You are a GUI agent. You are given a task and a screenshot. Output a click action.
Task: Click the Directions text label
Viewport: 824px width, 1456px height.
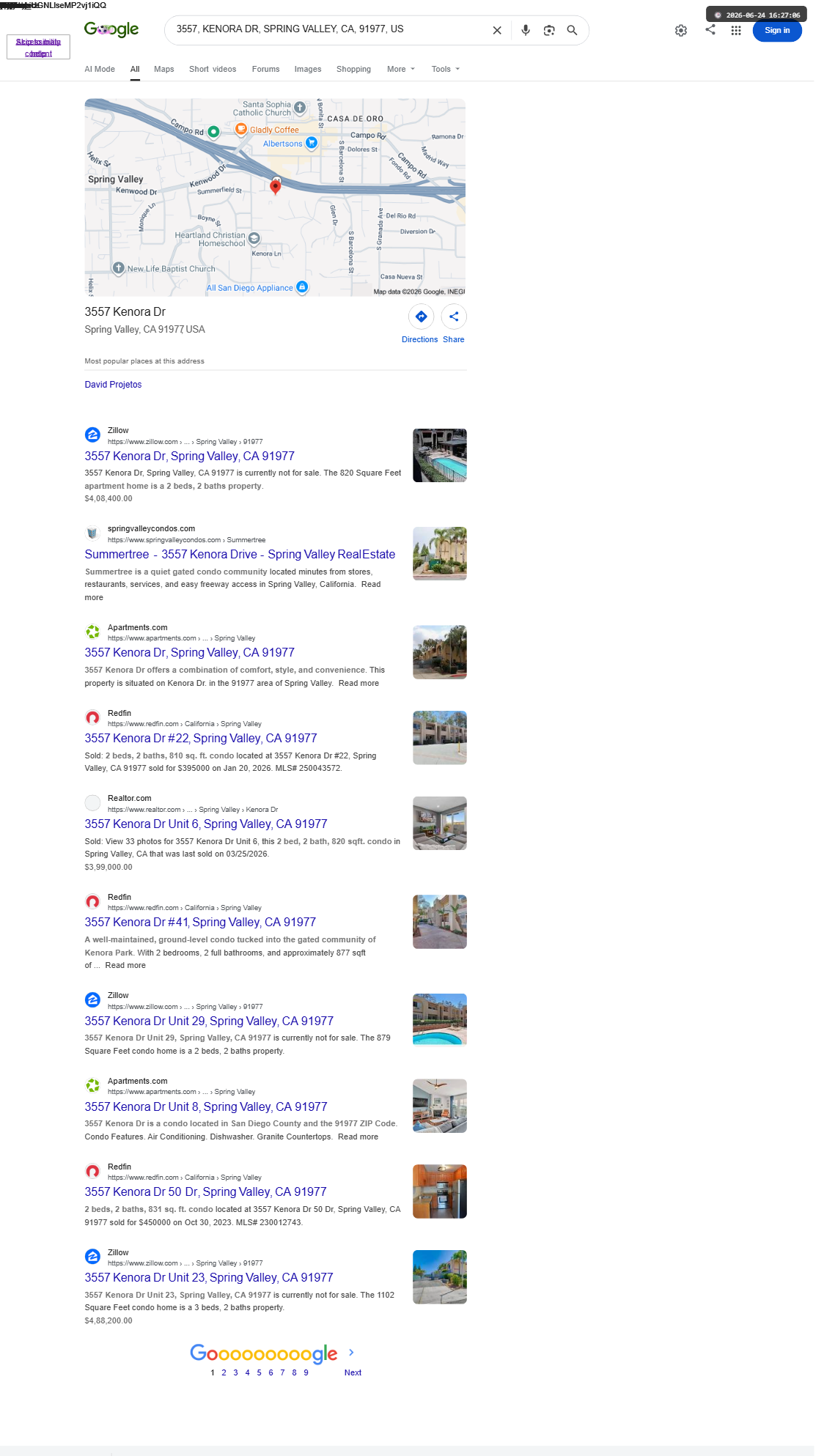coord(419,339)
